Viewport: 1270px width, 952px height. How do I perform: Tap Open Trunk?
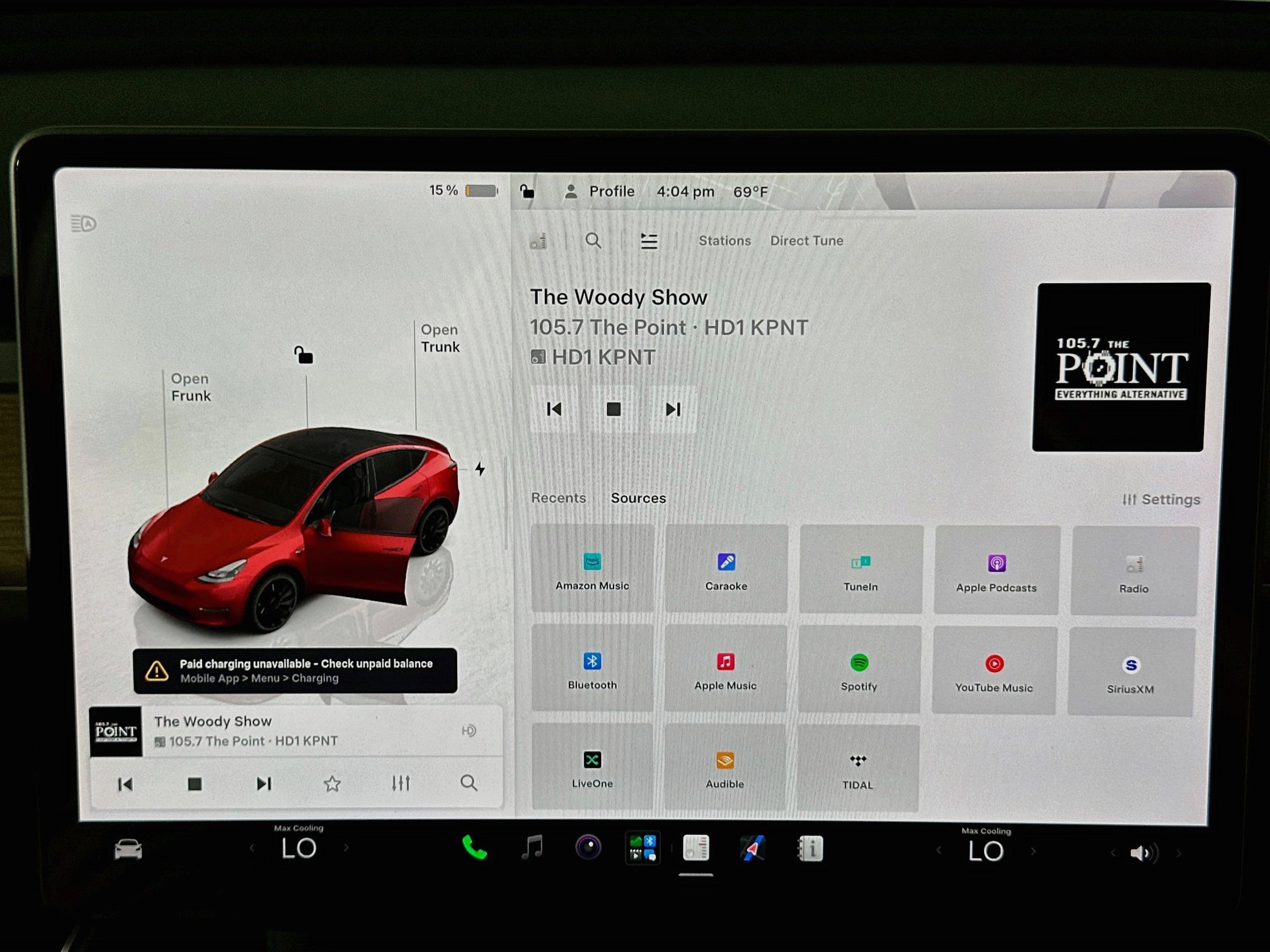(440, 338)
